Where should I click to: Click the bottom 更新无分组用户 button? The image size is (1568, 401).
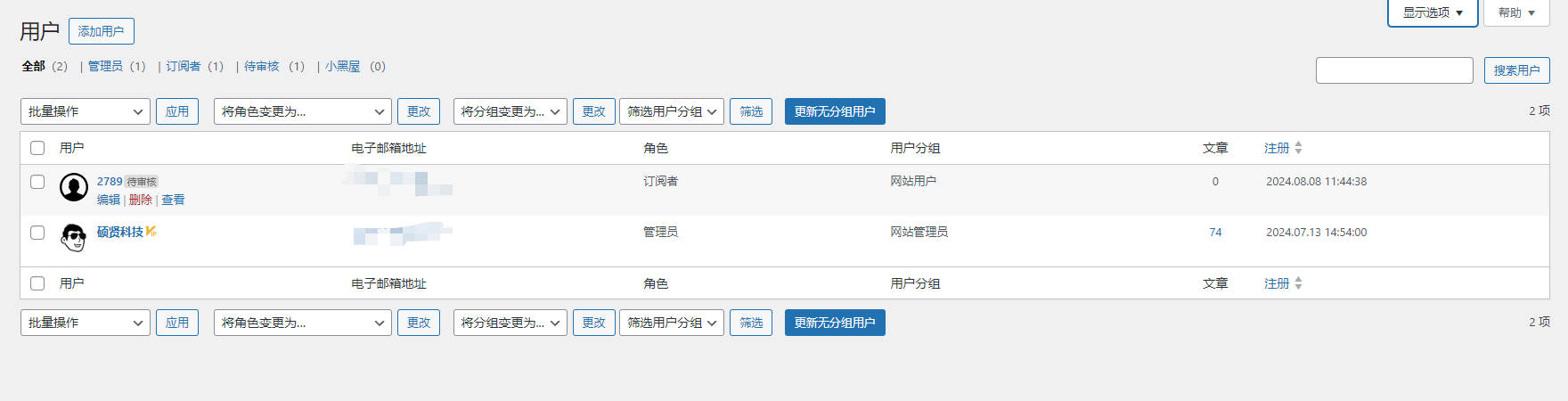pyautogui.click(x=835, y=323)
